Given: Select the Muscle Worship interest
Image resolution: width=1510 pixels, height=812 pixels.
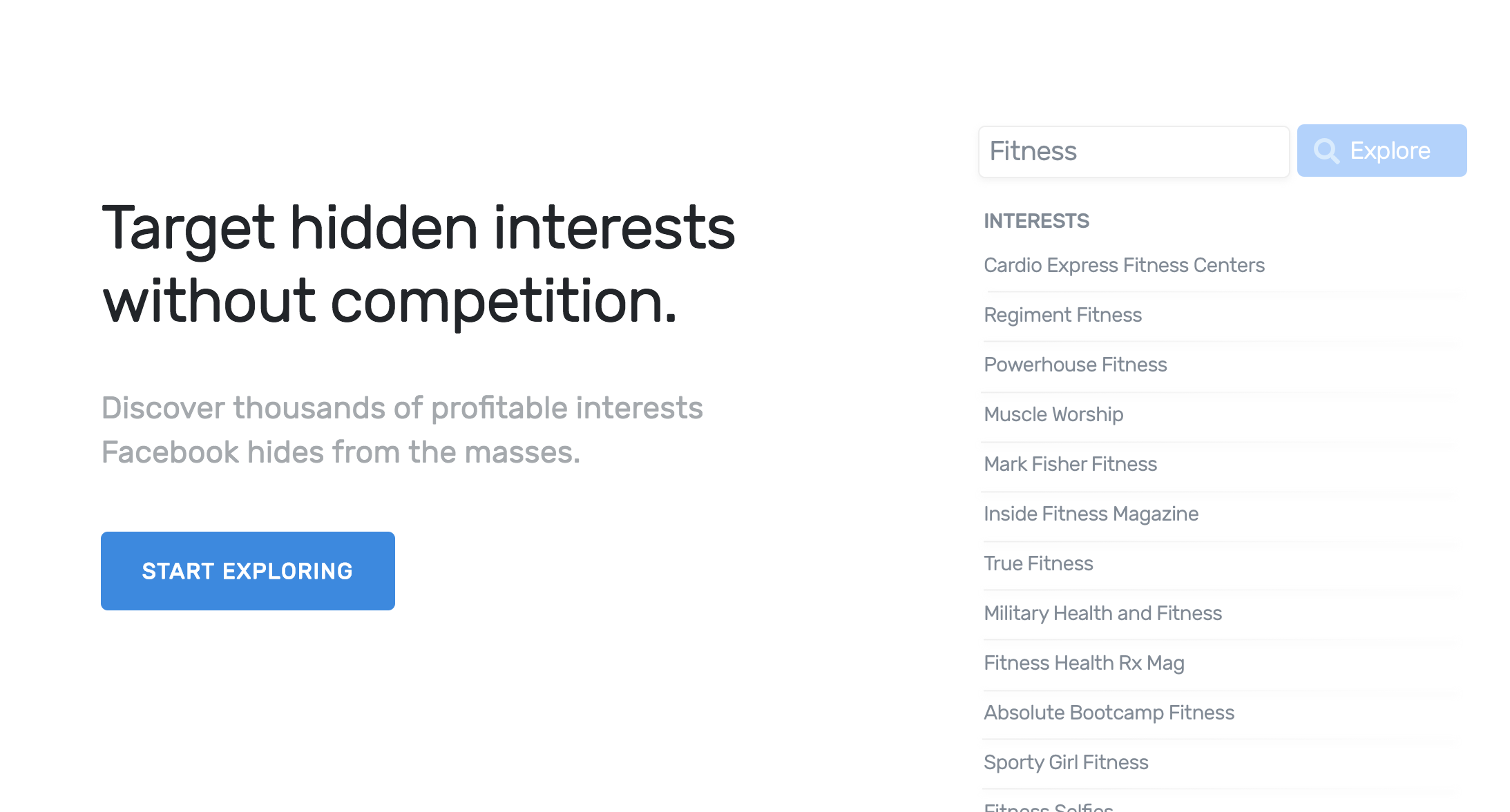Looking at the screenshot, I should pyautogui.click(x=1053, y=414).
